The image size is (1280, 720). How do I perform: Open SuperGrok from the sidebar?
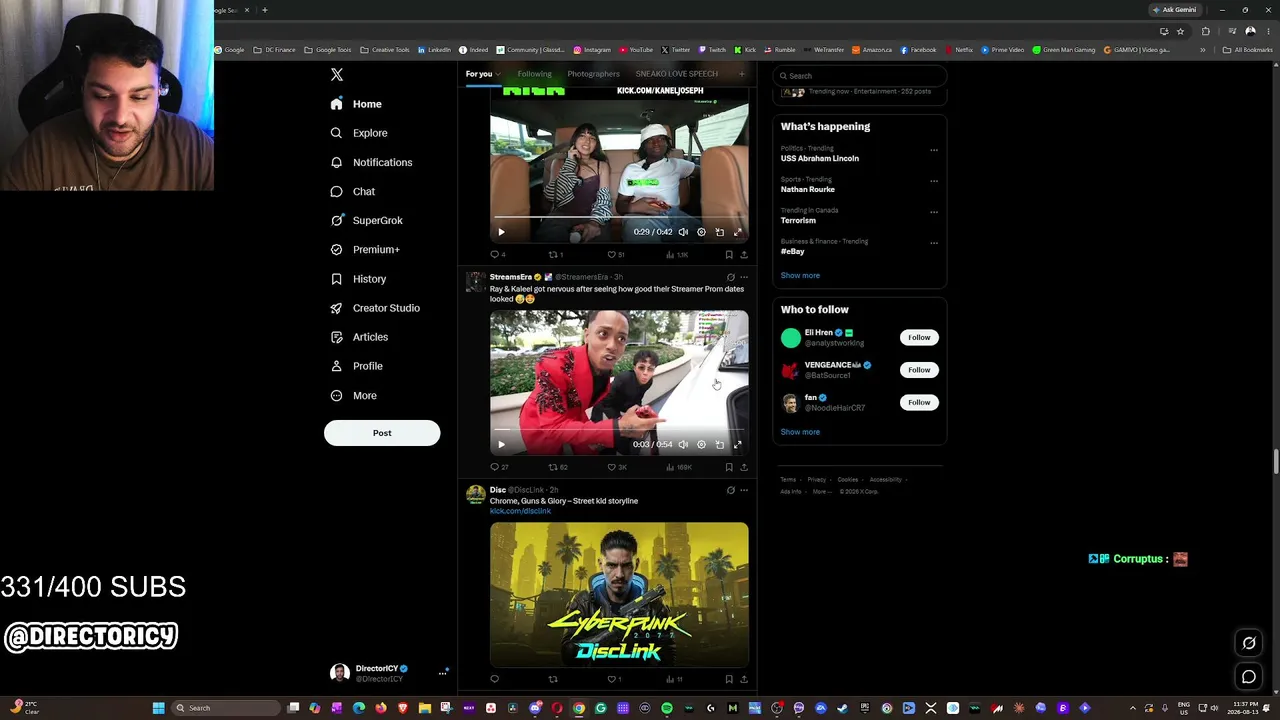(x=366, y=220)
